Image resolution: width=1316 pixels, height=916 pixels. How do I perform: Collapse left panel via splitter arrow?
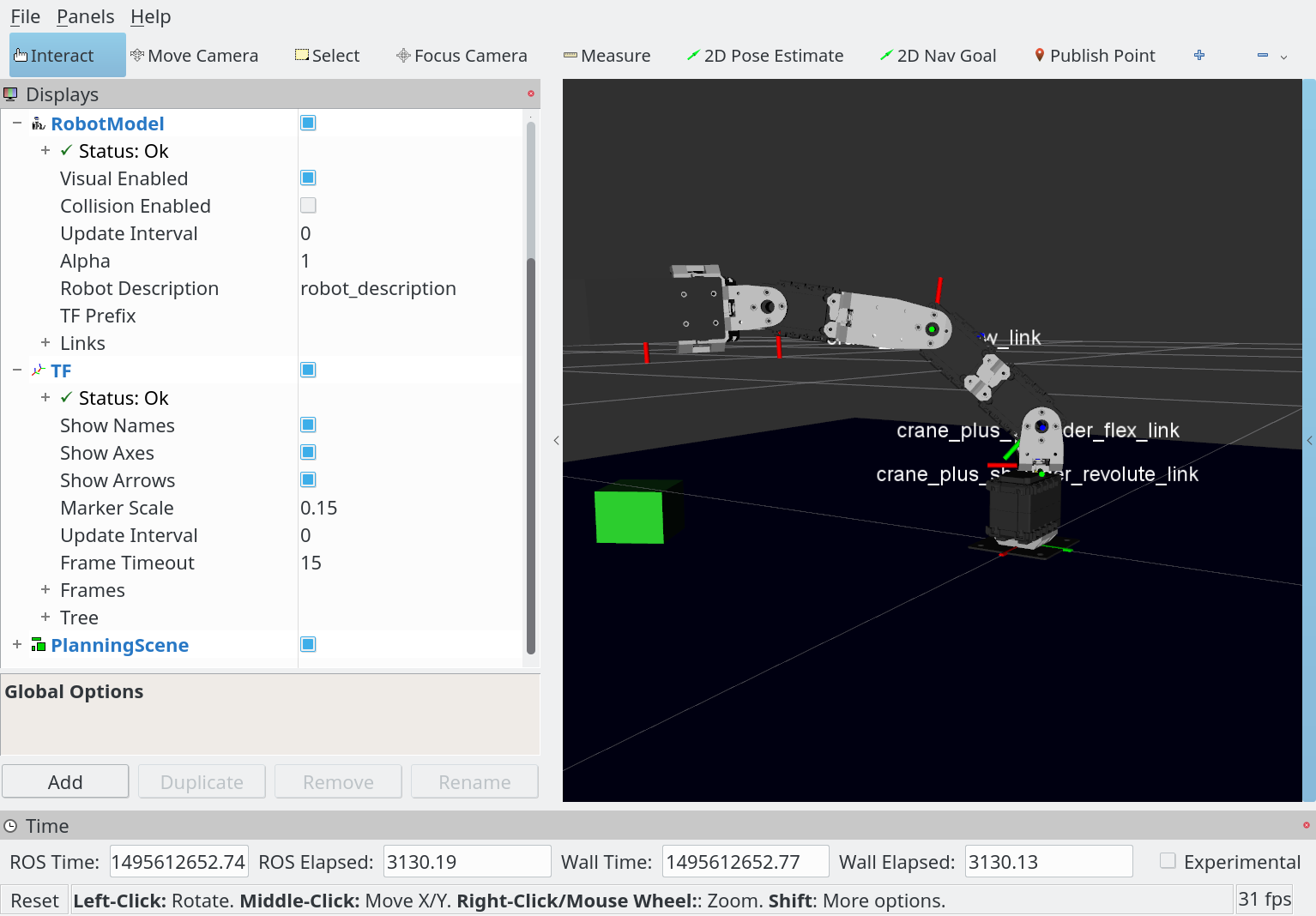tap(557, 440)
